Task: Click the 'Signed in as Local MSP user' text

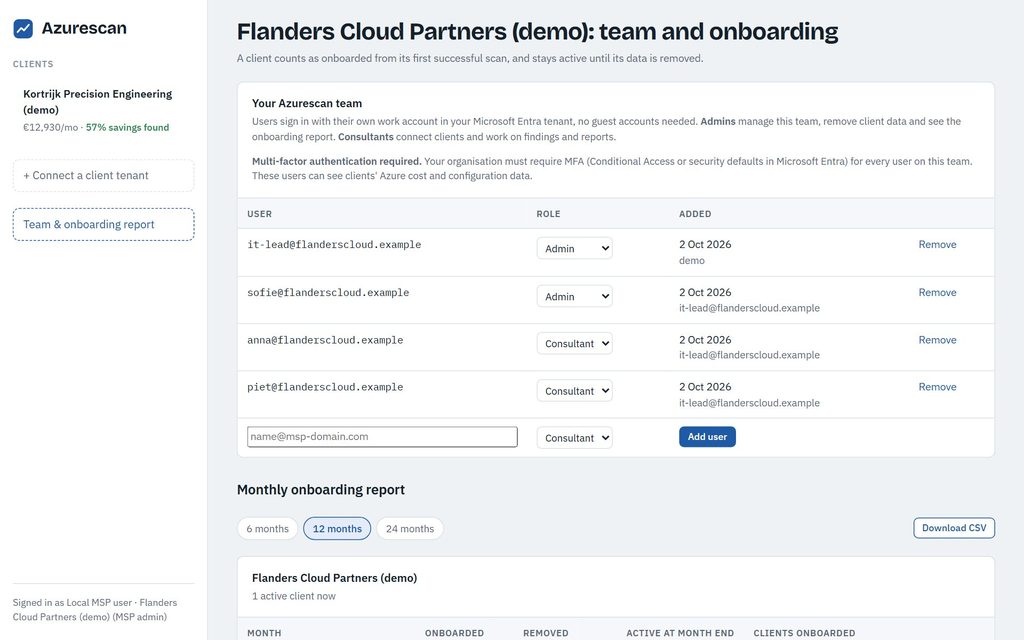Action: 72,603
